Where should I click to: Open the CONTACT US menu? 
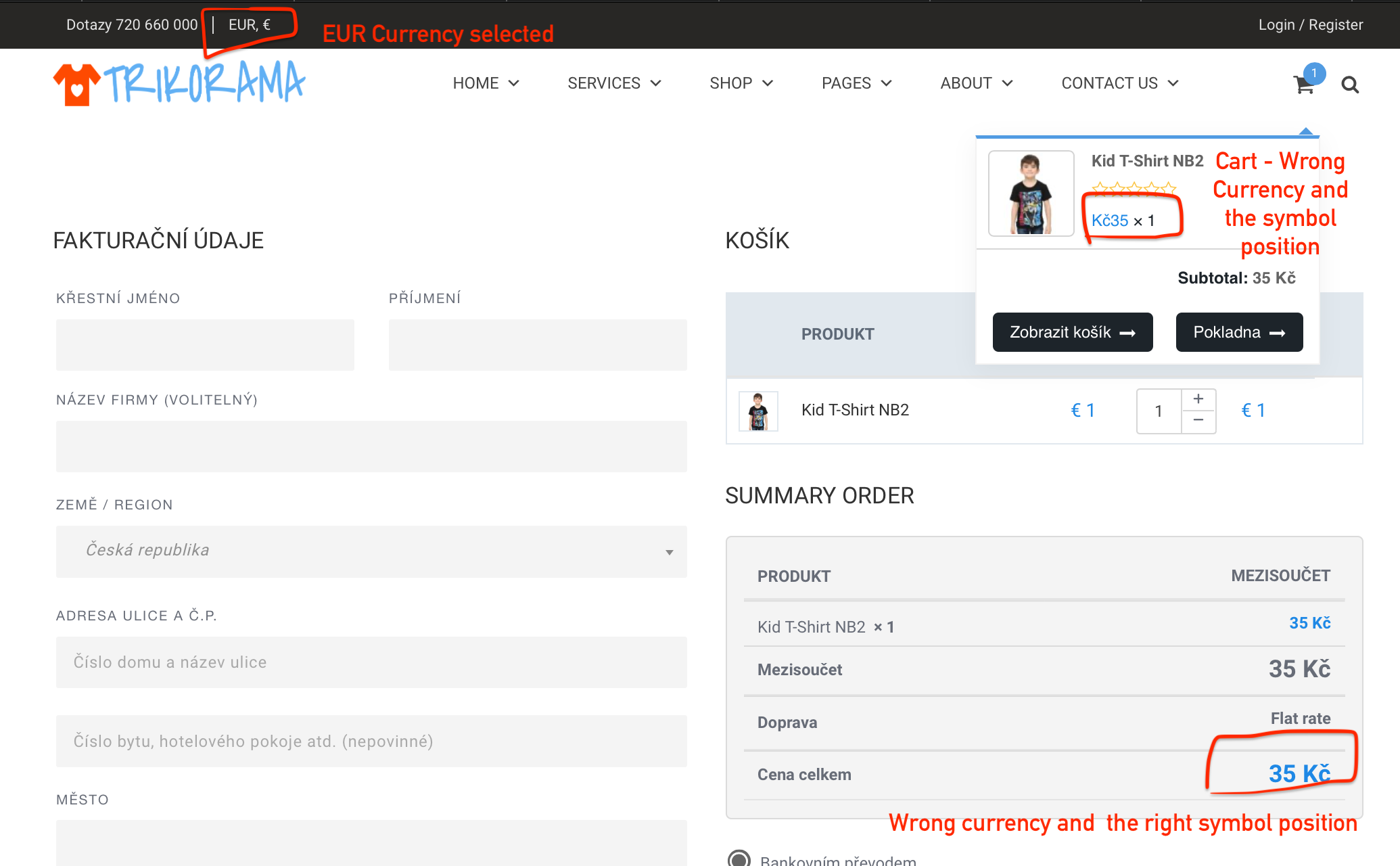pyautogui.click(x=1119, y=83)
